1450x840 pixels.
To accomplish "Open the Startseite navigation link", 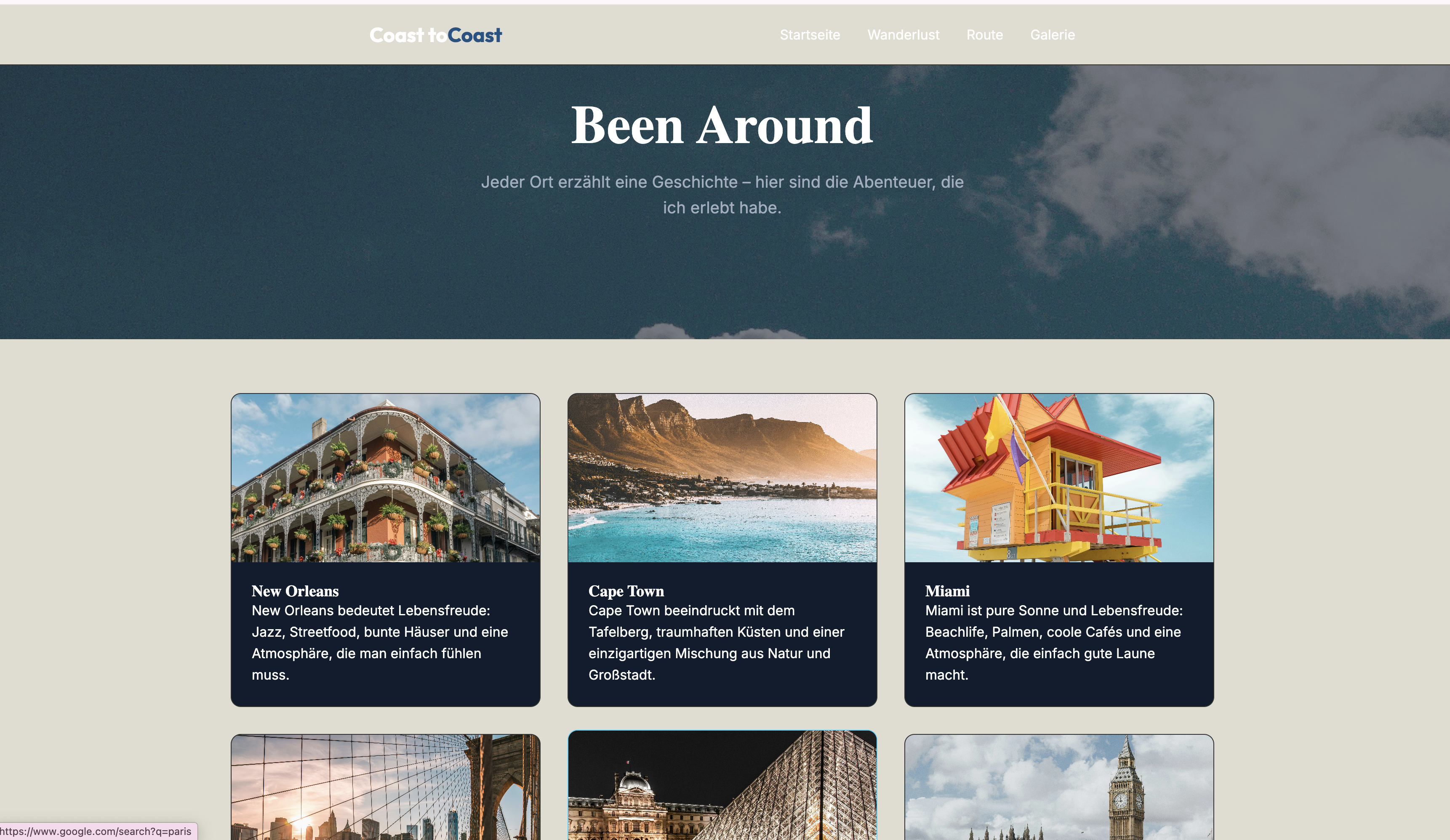I will pyautogui.click(x=810, y=35).
